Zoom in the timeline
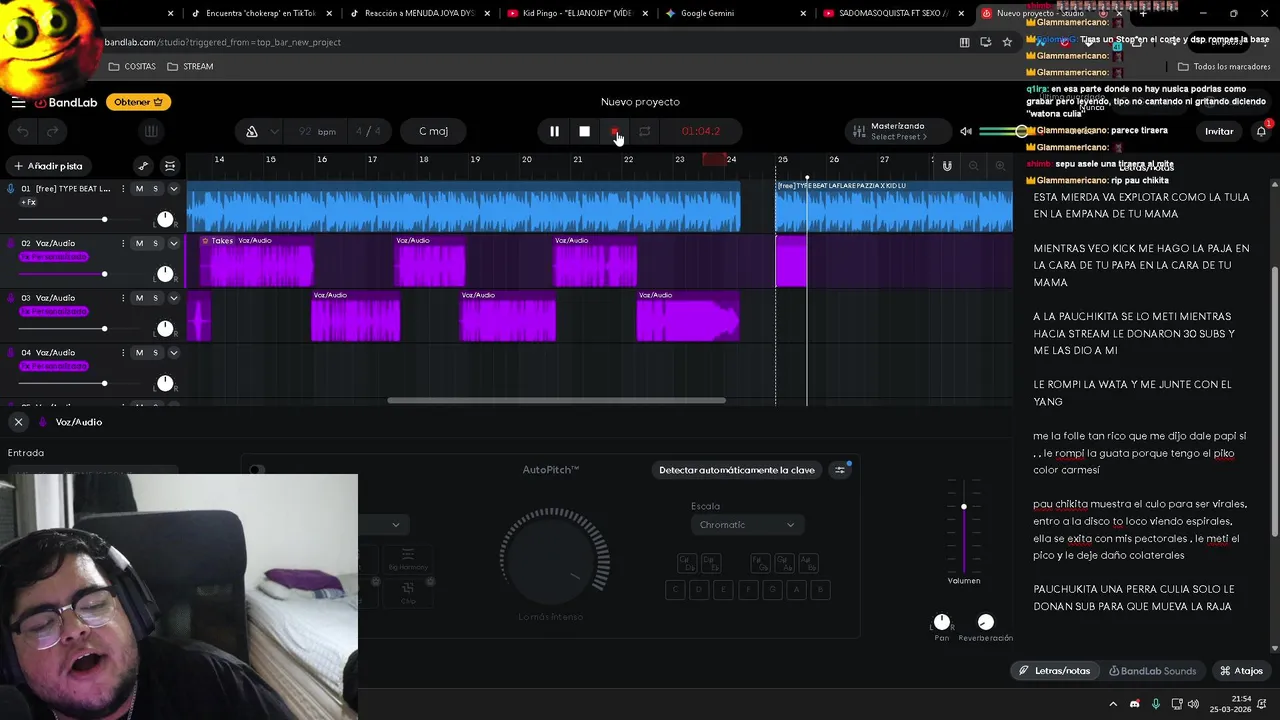Image resolution: width=1280 pixels, height=720 pixels. point(1000,166)
